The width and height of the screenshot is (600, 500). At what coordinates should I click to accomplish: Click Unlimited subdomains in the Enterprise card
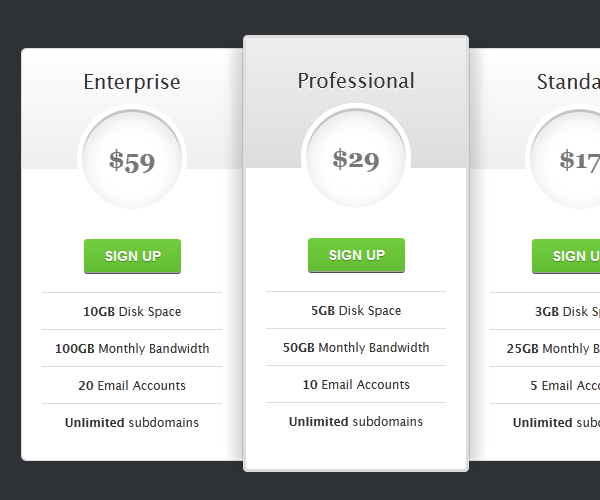pyautogui.click(x=132, y=423)
